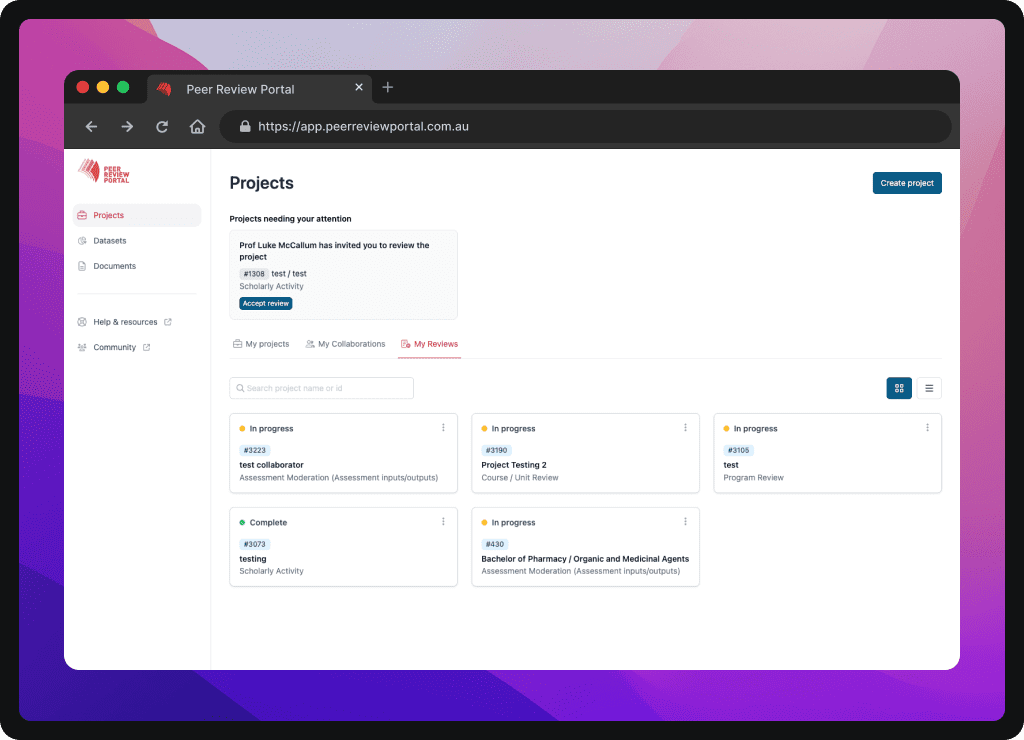The width and height of the screenshot is (1024, 740).
Task: Open a new browser tab with plus icon
Action: (388, 88)
